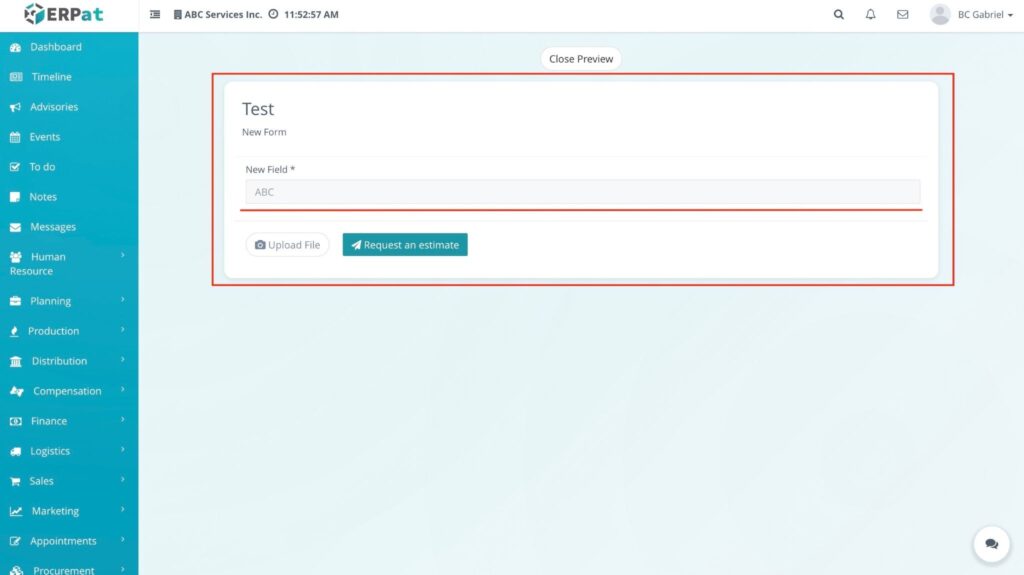This screenshot has height=575, width=1024.
Task: Click the Test form title
Action: point(258,109)
